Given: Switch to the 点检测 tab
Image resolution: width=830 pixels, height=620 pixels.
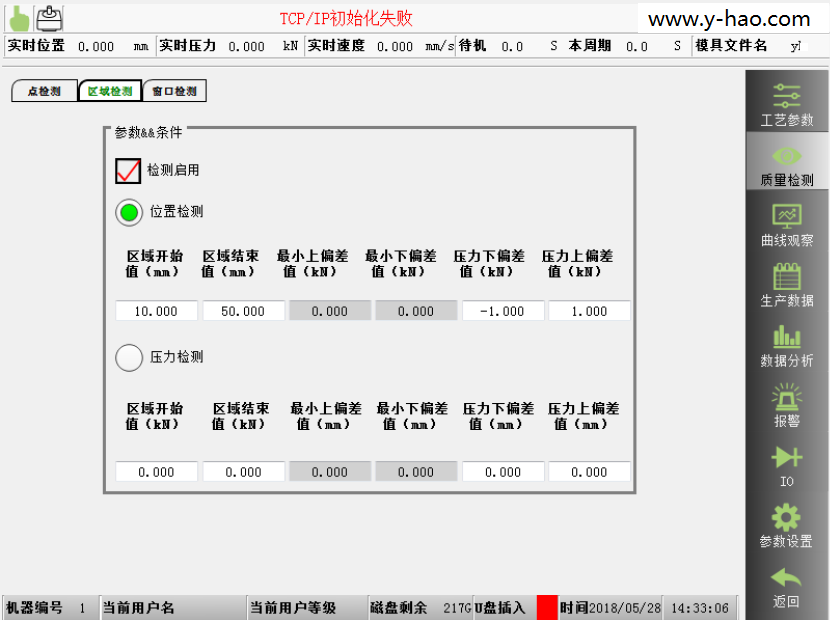Looking at the screenshot, I should pos(44,92).
